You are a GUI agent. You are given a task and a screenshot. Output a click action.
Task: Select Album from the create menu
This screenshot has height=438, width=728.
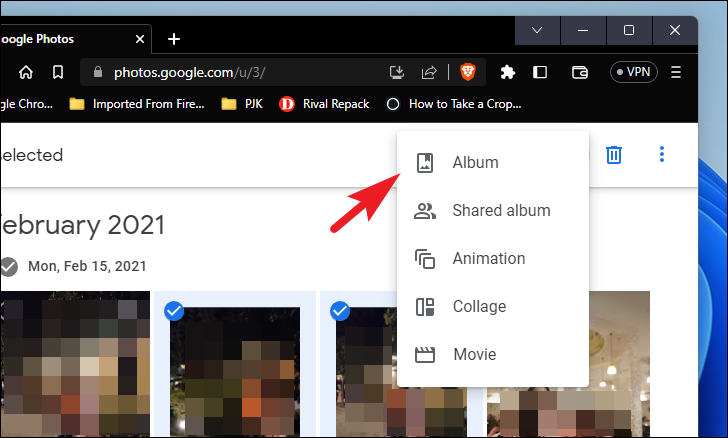(493, 163)
